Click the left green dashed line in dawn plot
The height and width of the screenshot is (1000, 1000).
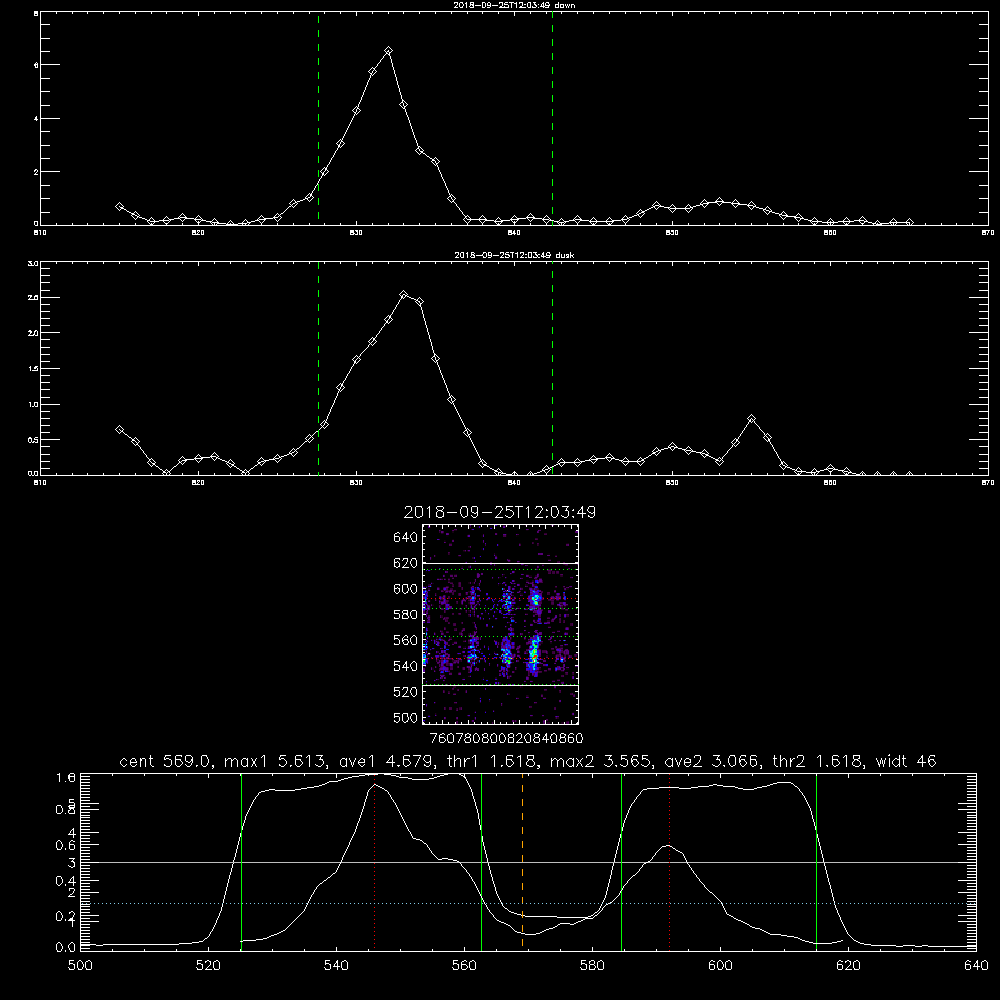(x=318, y=118)
